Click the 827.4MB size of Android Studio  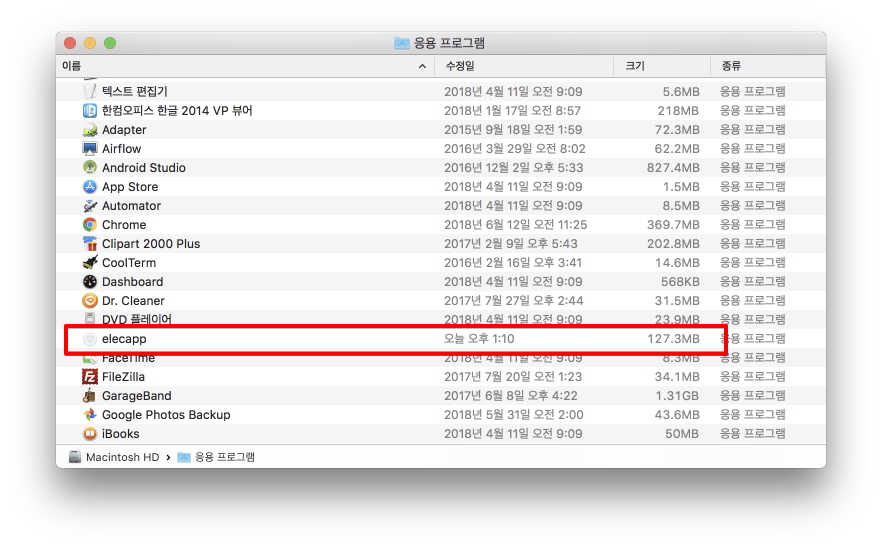tap(673, 168)
